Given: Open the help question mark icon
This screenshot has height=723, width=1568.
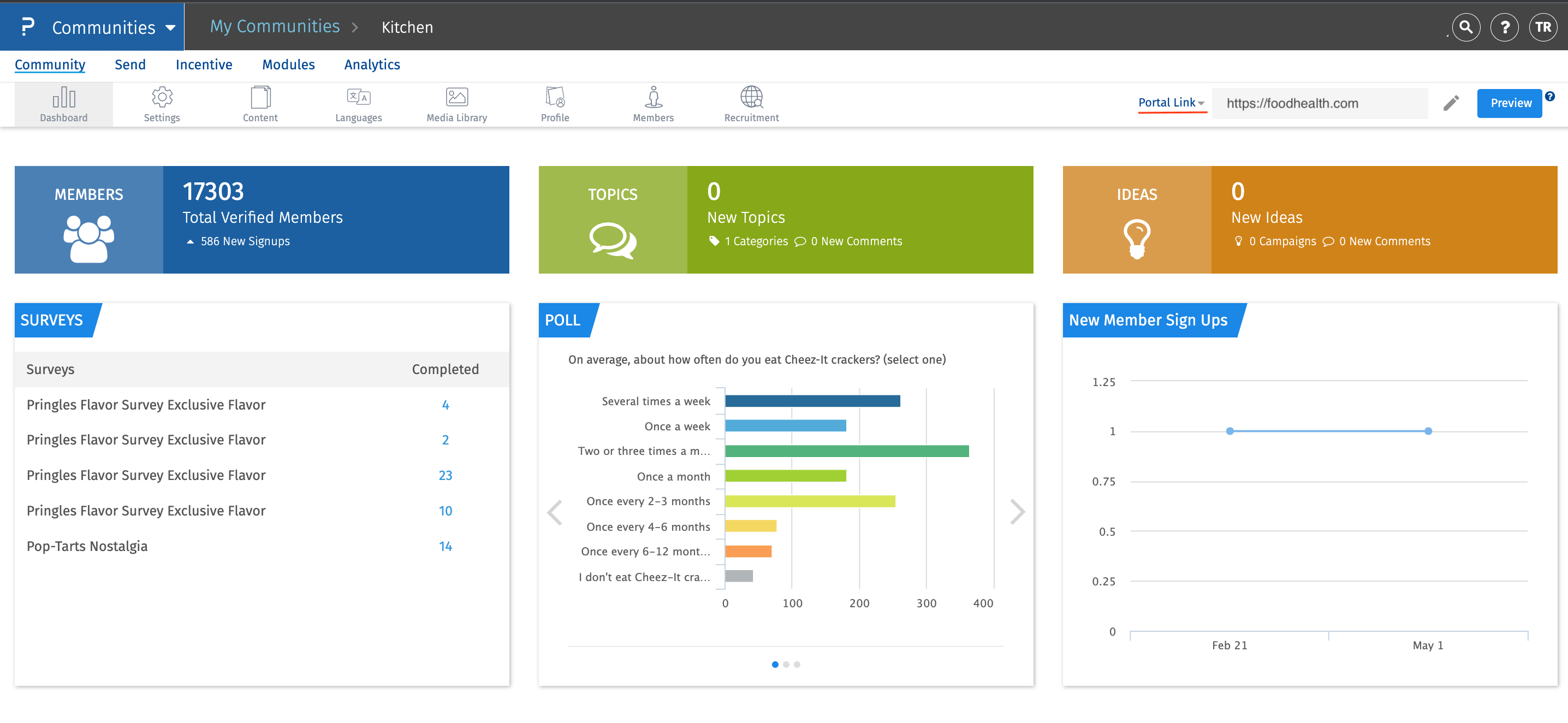Looking at the screenshot, I should [x=1504, y=27].
